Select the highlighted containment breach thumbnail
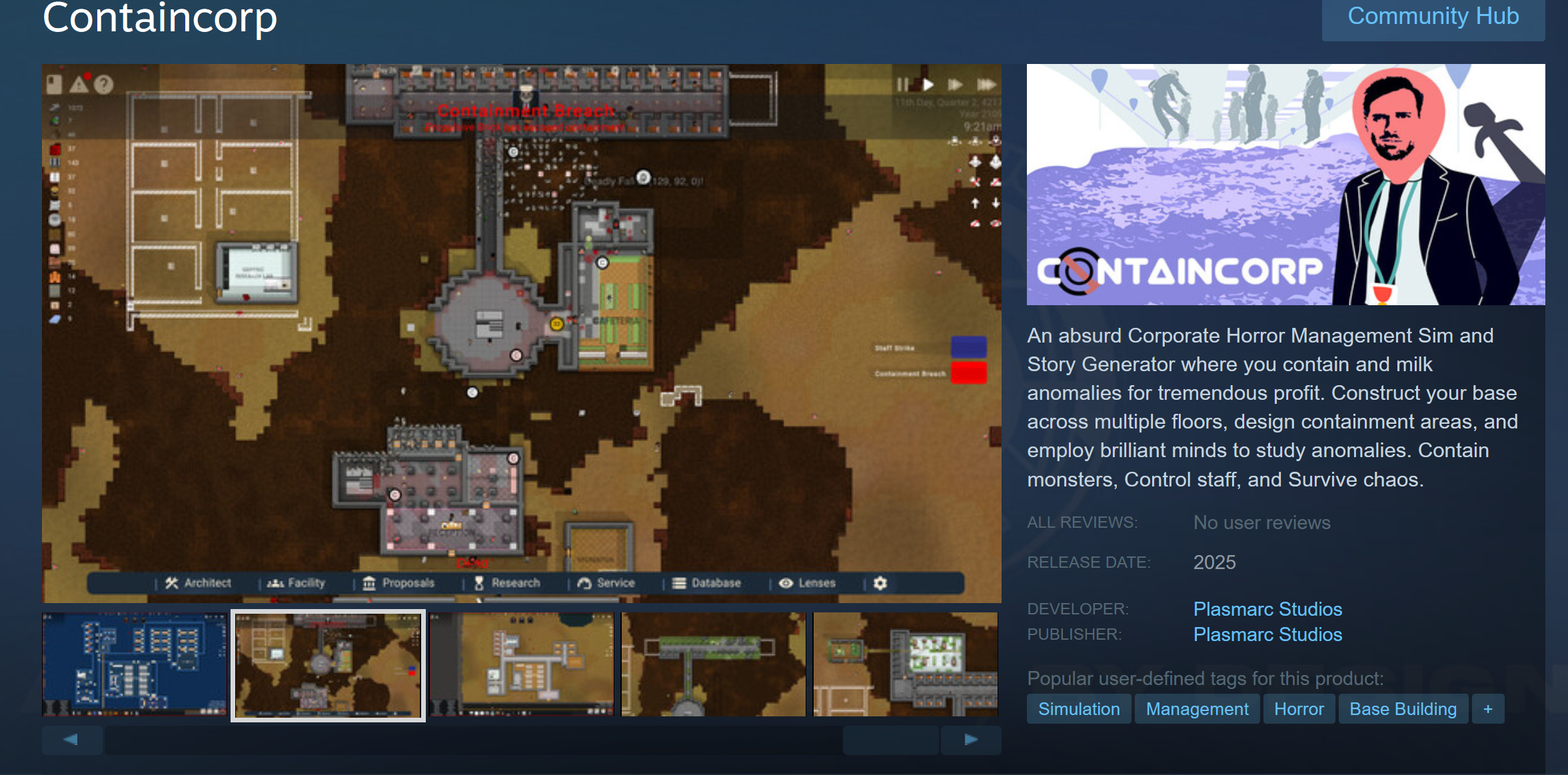Viewport: 1568px width, 775px height. click(328, 665)
